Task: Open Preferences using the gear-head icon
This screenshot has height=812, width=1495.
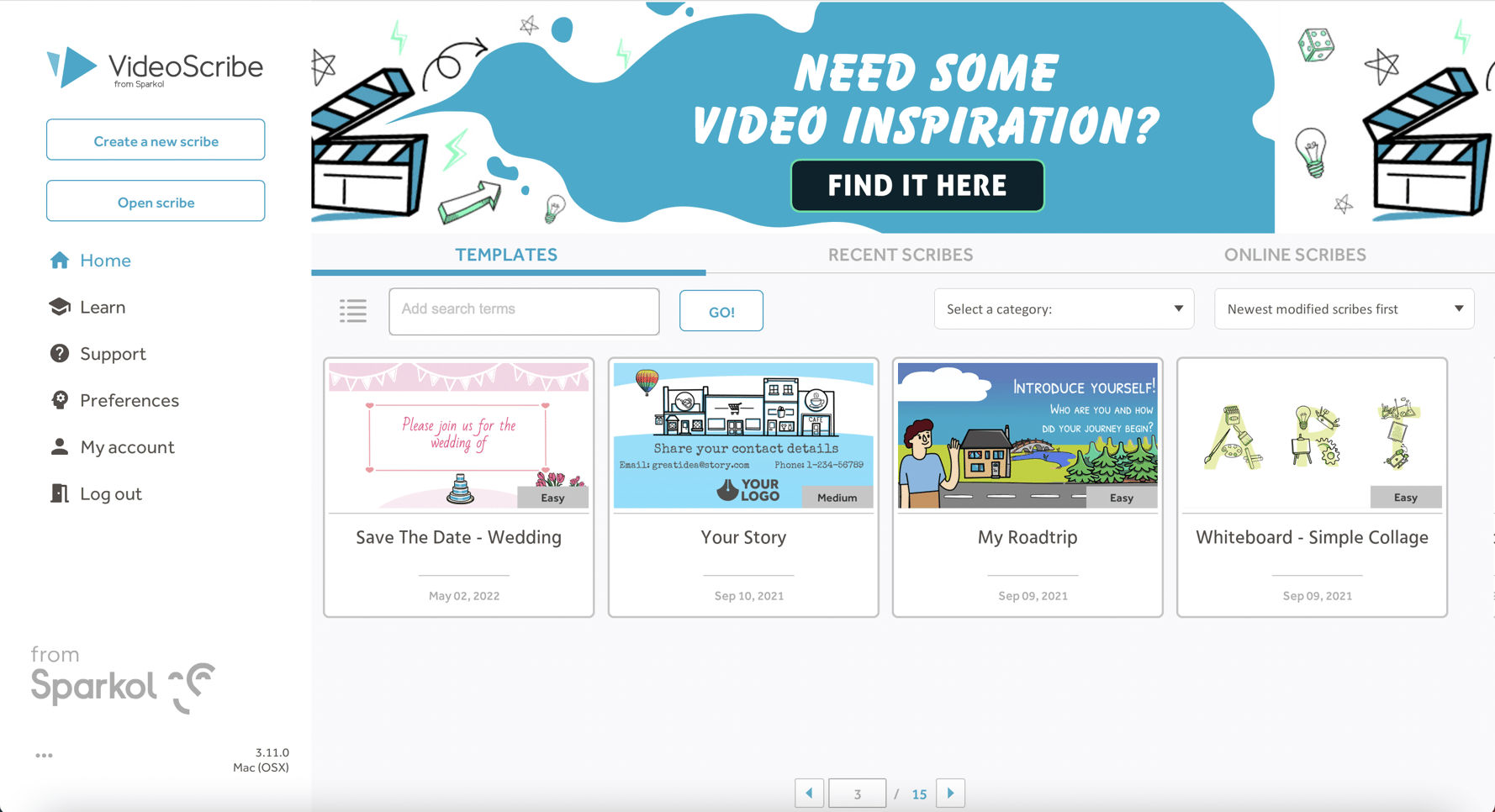Action: tap(60, 400)
